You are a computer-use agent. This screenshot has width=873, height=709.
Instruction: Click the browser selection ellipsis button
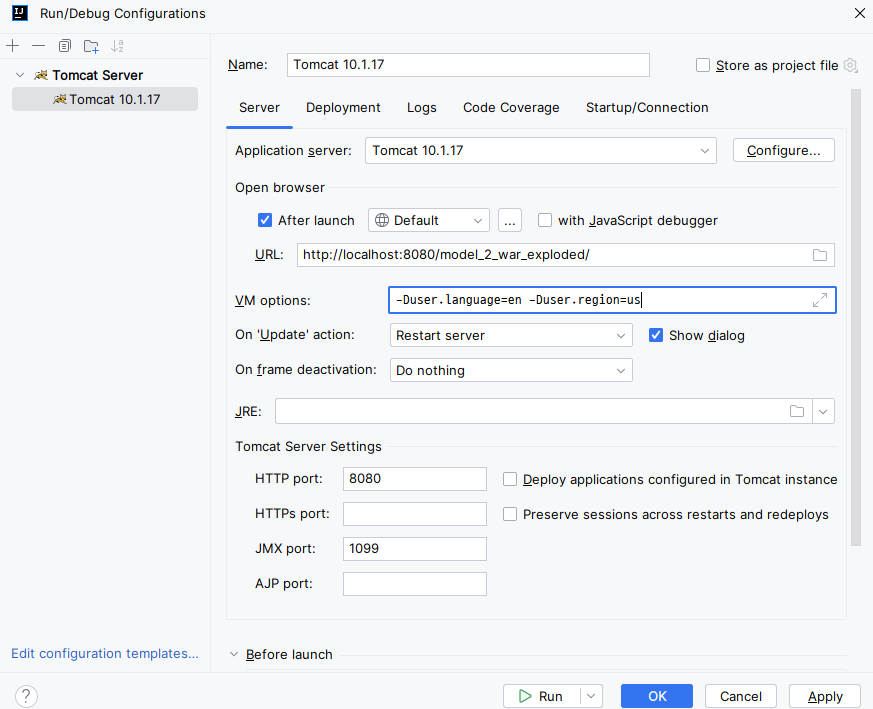tap(509, 220)
